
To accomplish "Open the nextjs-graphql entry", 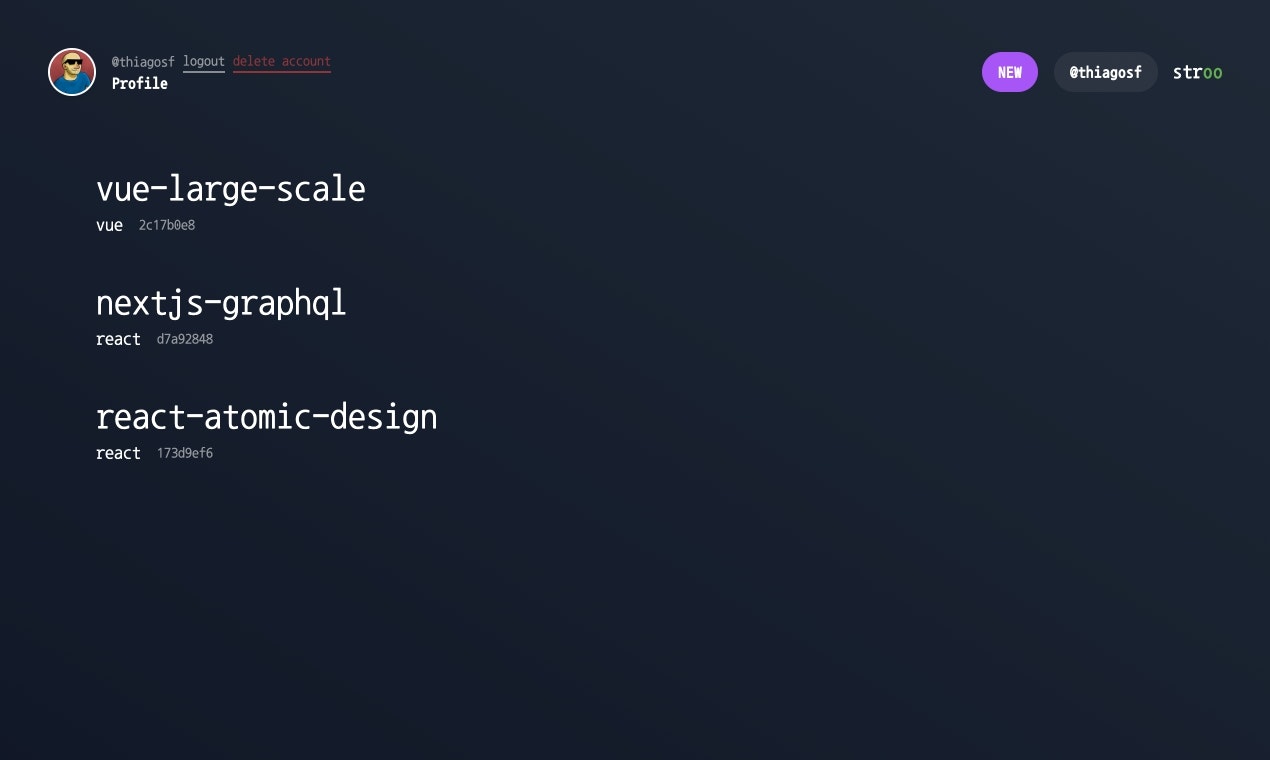I will [x=221, y=303].
